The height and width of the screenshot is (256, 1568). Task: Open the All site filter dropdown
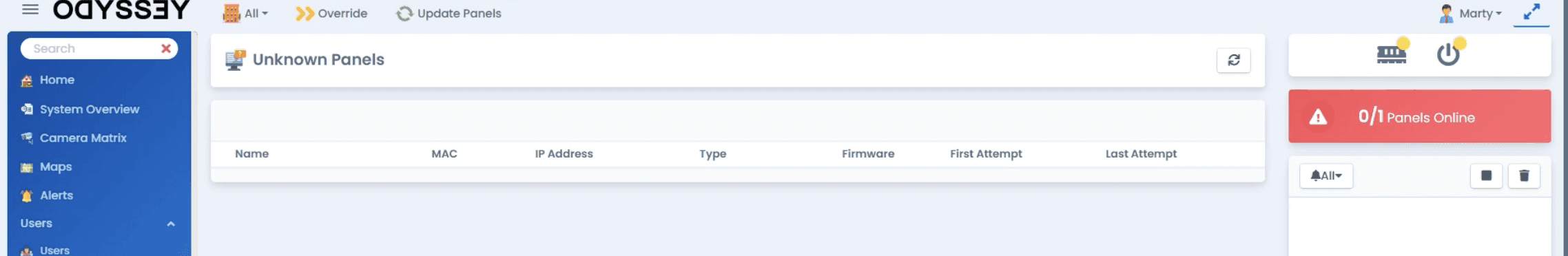245,13
